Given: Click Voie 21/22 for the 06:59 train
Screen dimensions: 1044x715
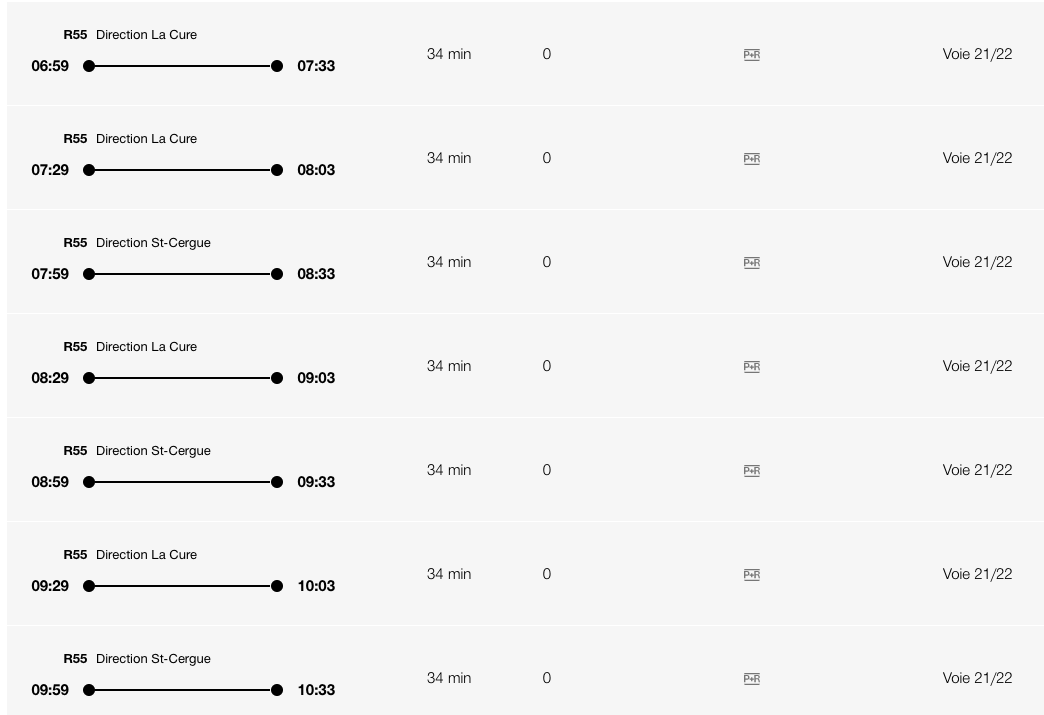Looking at the screenshot, I should pyautogui.click(x=977, y=54).
